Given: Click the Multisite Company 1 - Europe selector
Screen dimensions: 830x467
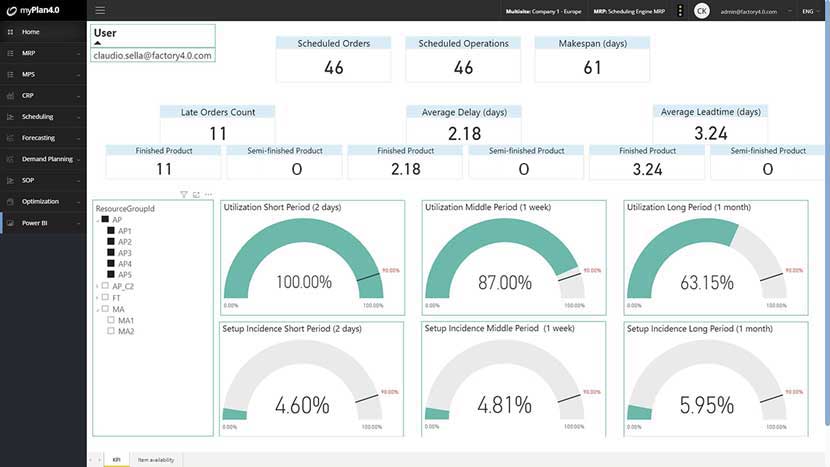Looking at the screenshot, I should [543, 11].
